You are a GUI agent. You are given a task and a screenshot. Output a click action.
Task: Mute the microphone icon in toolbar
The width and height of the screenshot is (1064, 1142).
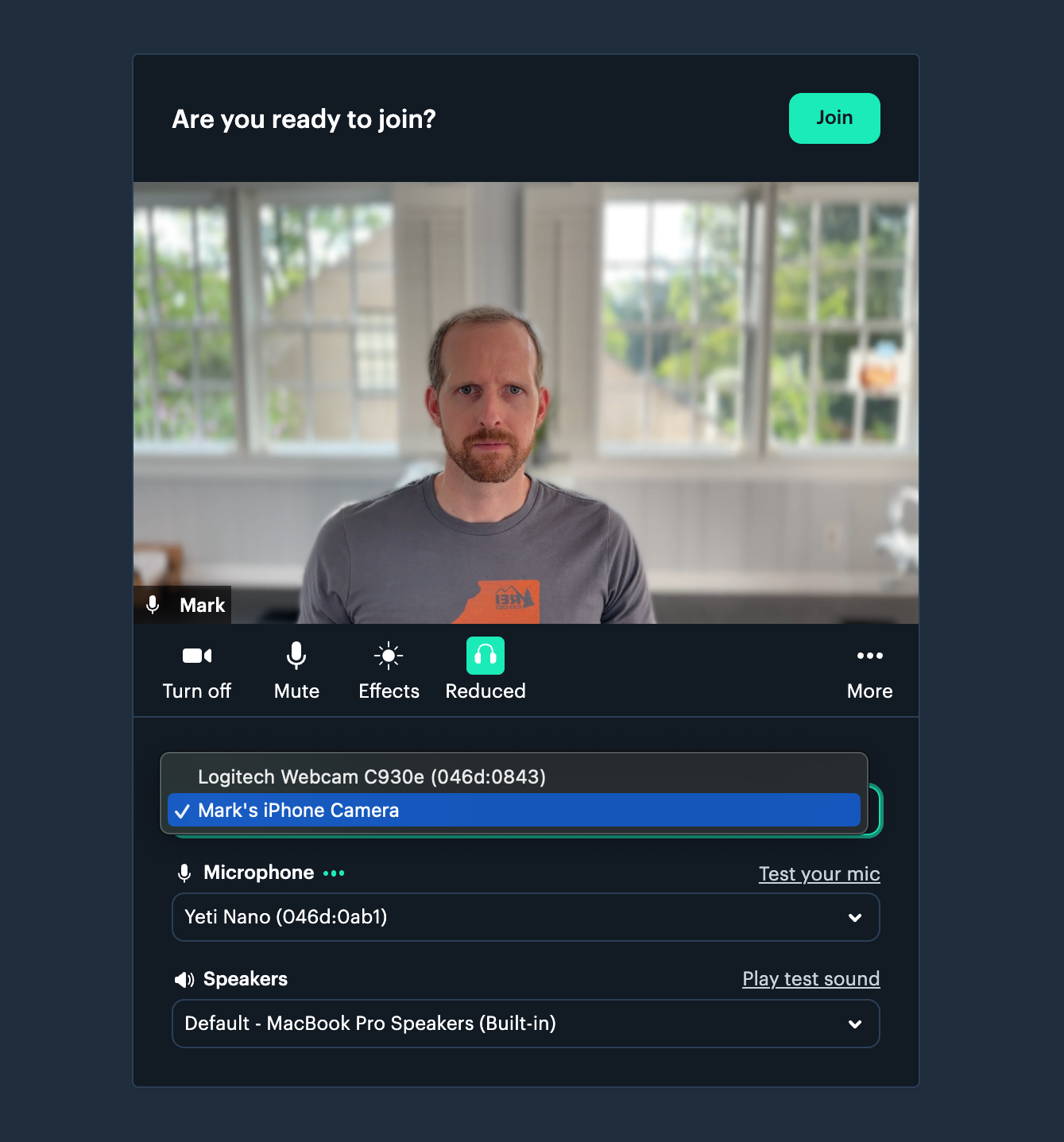(x=296, y=656)
